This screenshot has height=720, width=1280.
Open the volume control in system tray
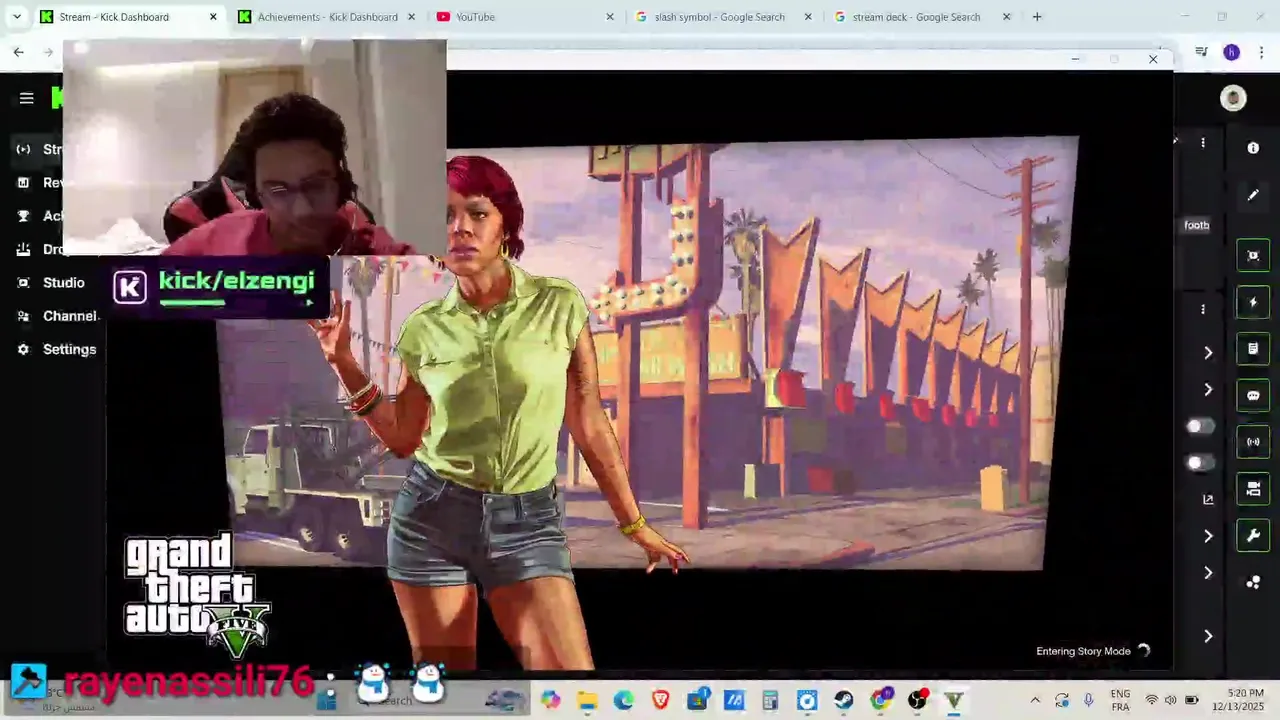tap(1171, 700)
